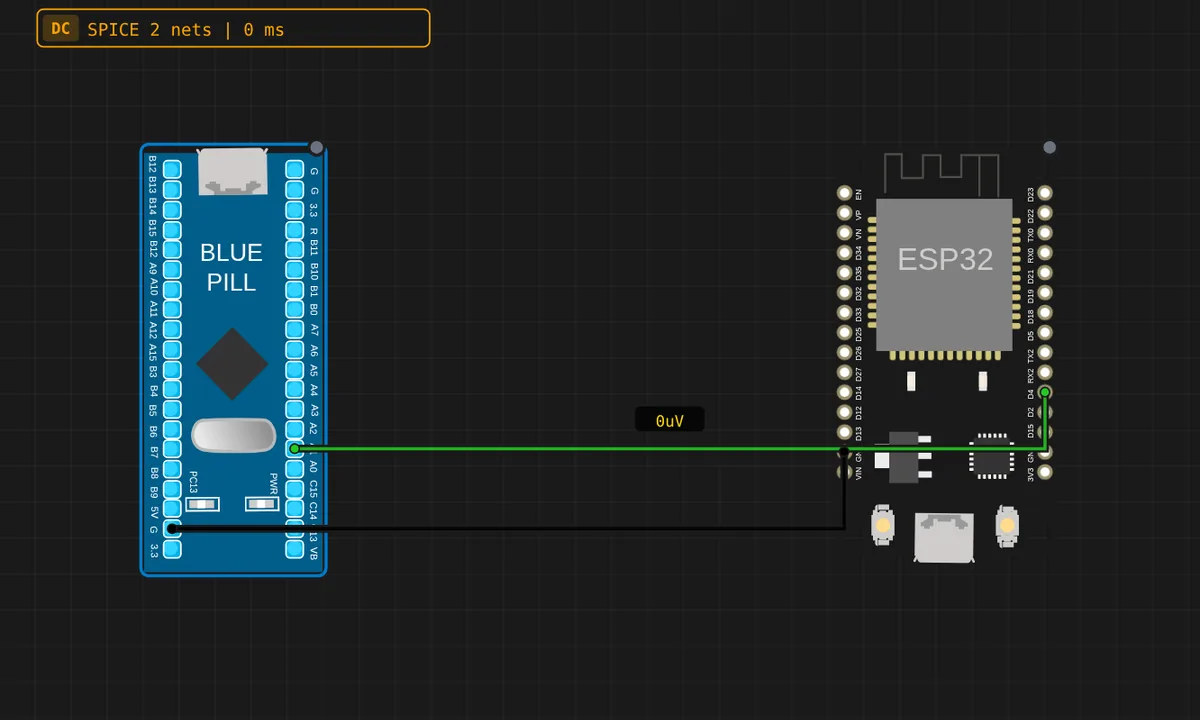This screenshot has height=720, width=1200.
Task: Click the Blue Pill B13 pin
Action: (x=172, y=189)
